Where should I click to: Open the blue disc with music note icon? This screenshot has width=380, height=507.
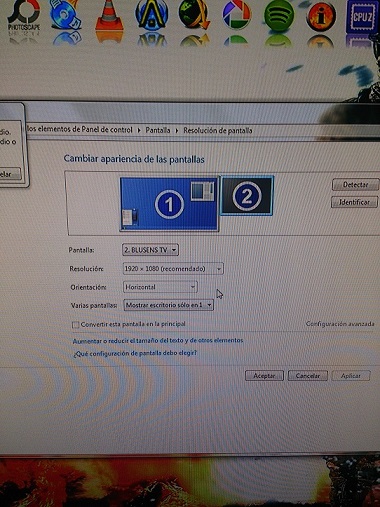(x=66, y=15)
